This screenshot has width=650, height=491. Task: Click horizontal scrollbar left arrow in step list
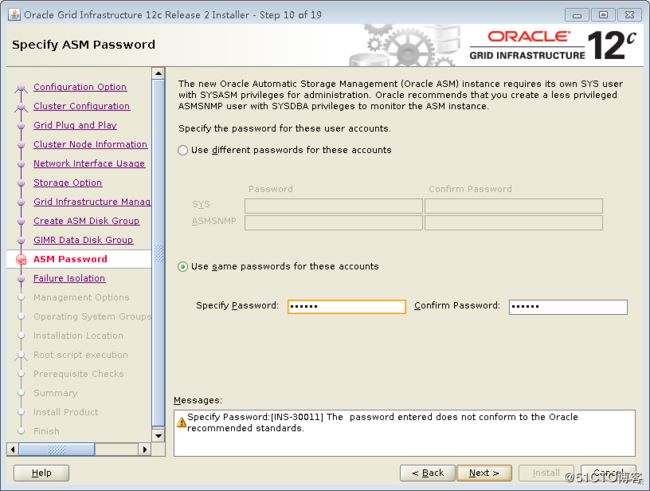pos(12,449)
